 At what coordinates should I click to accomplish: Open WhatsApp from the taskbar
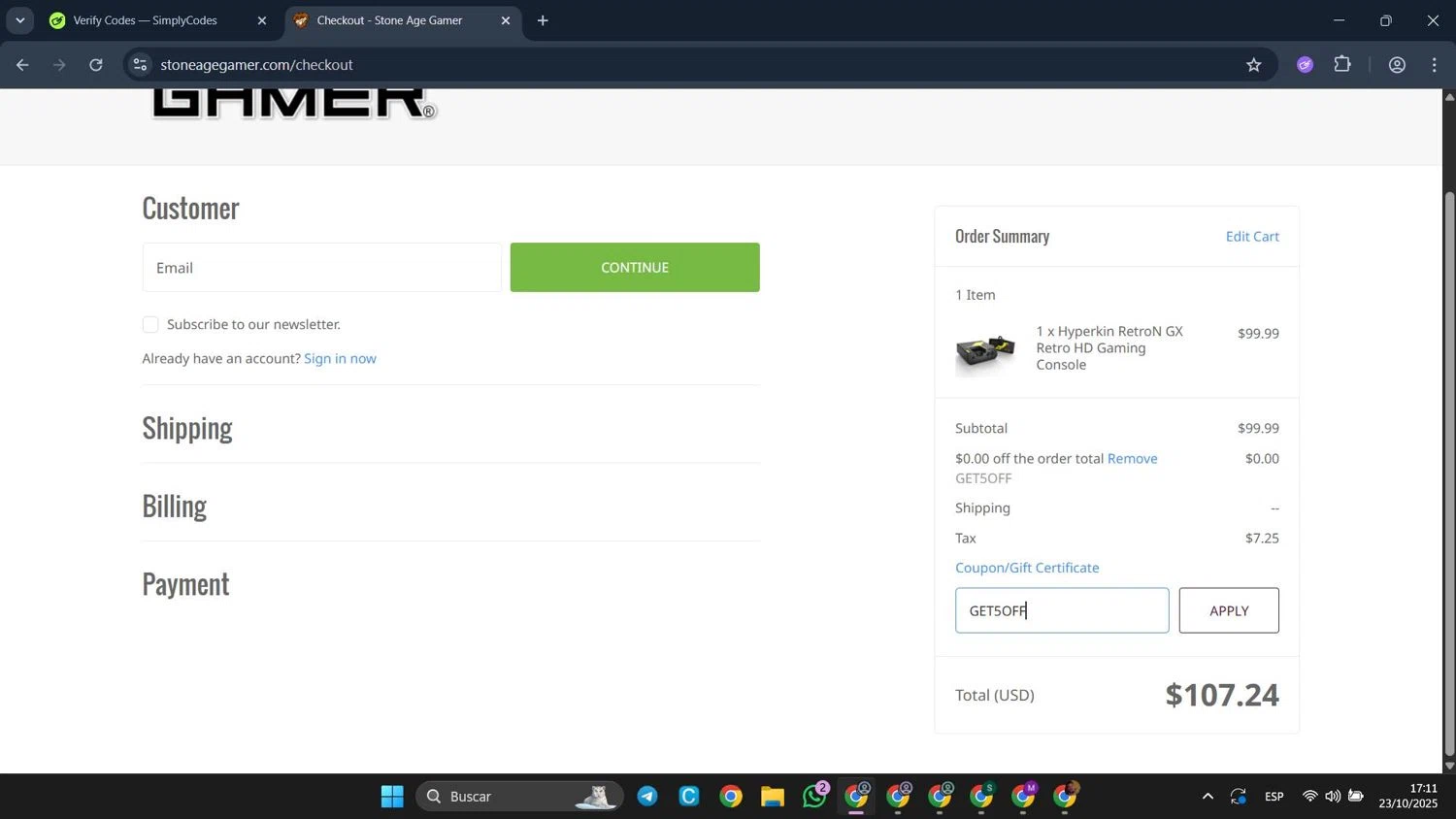(x=814, y=797)
